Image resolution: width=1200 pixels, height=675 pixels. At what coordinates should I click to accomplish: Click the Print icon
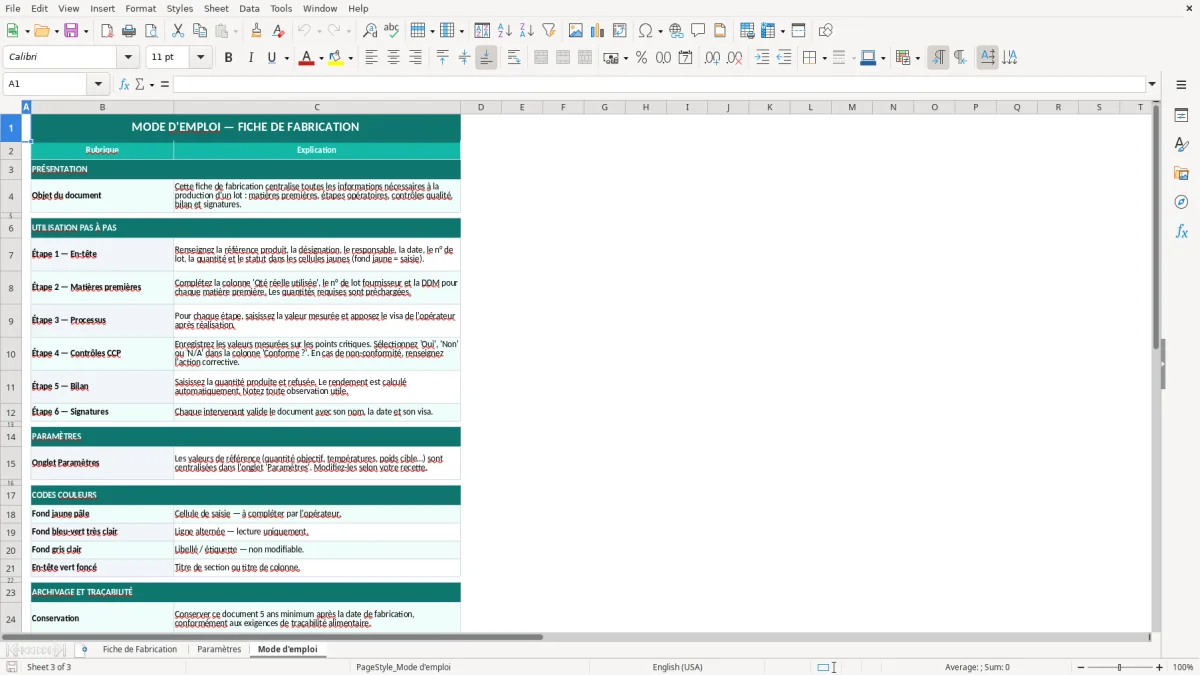pos(129,31)
